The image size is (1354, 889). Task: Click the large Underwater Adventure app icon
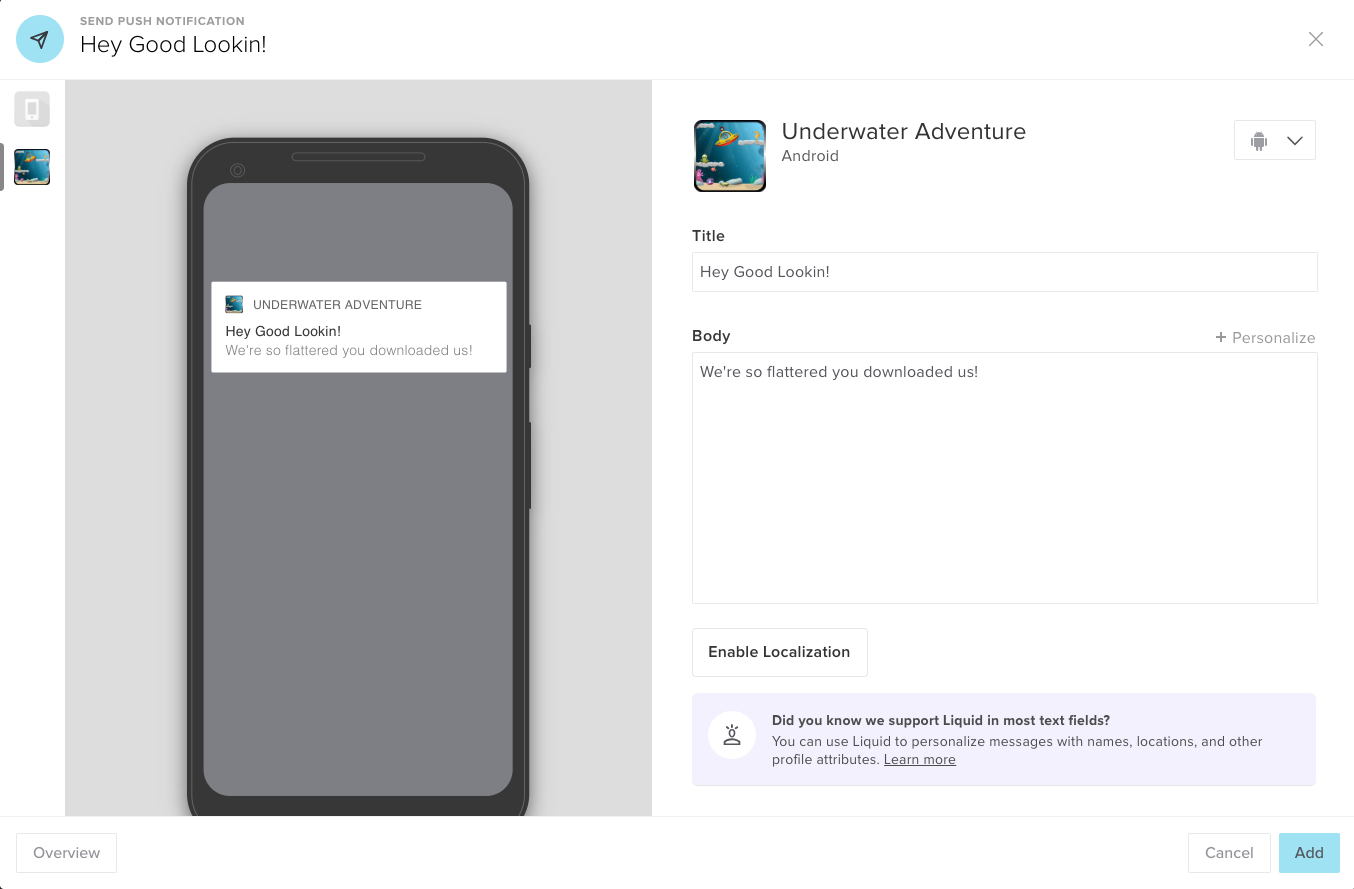click(730, 156)
